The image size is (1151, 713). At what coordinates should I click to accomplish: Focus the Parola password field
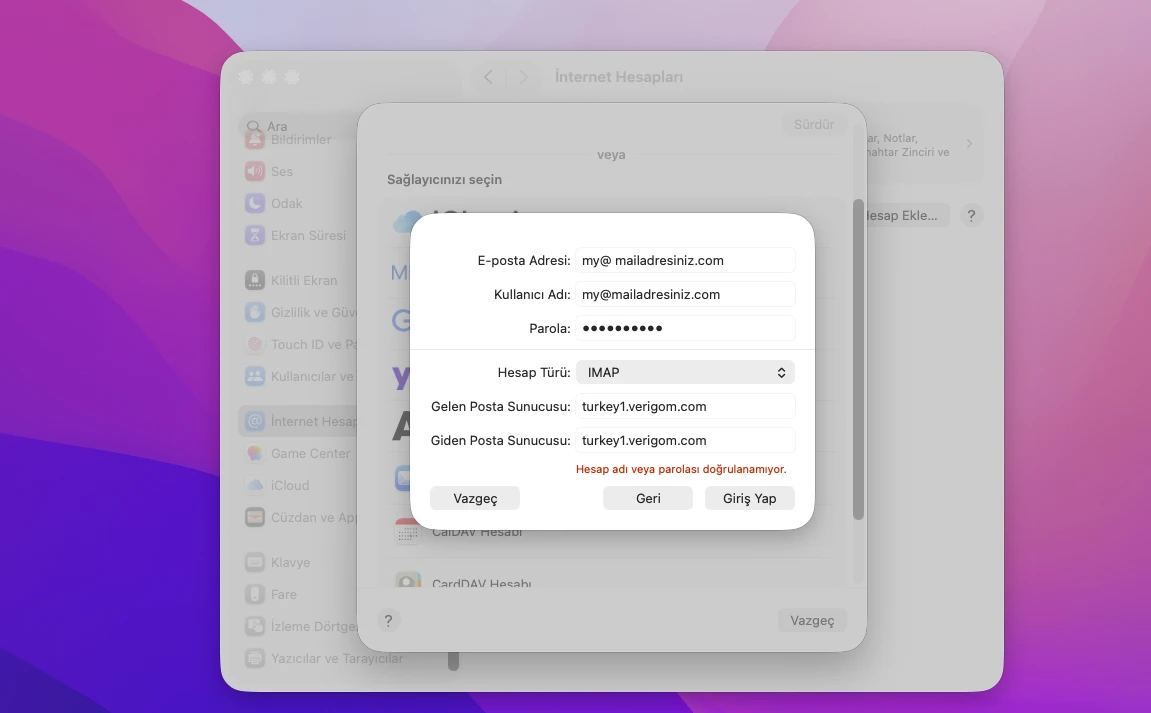click(685, 328)
